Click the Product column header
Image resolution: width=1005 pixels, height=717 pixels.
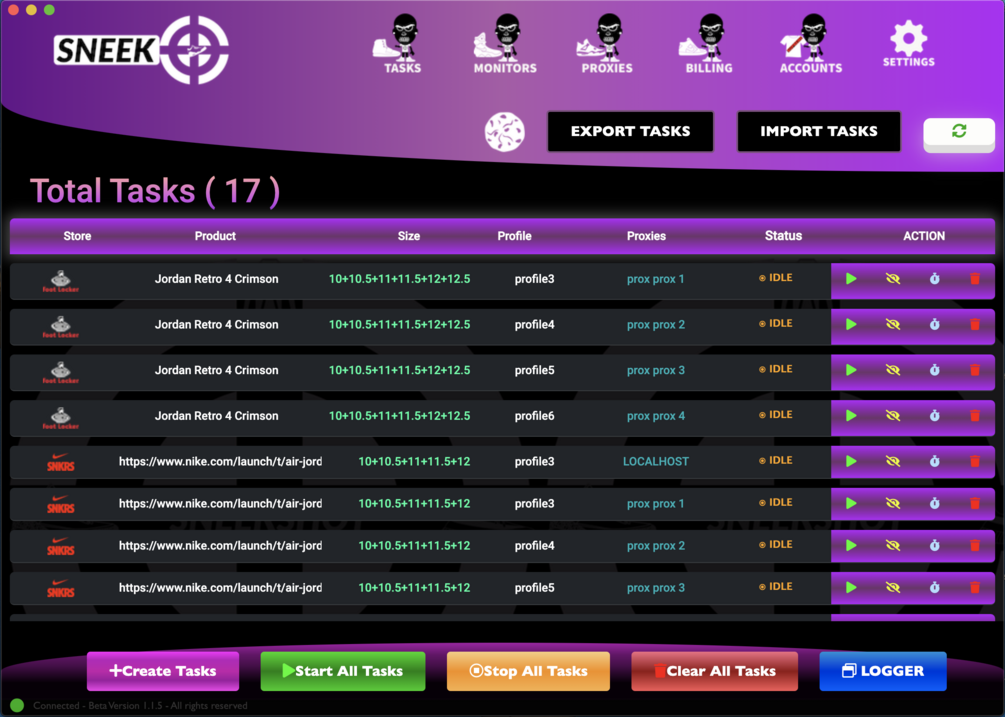pyautogui.click(x=215, y=236)
